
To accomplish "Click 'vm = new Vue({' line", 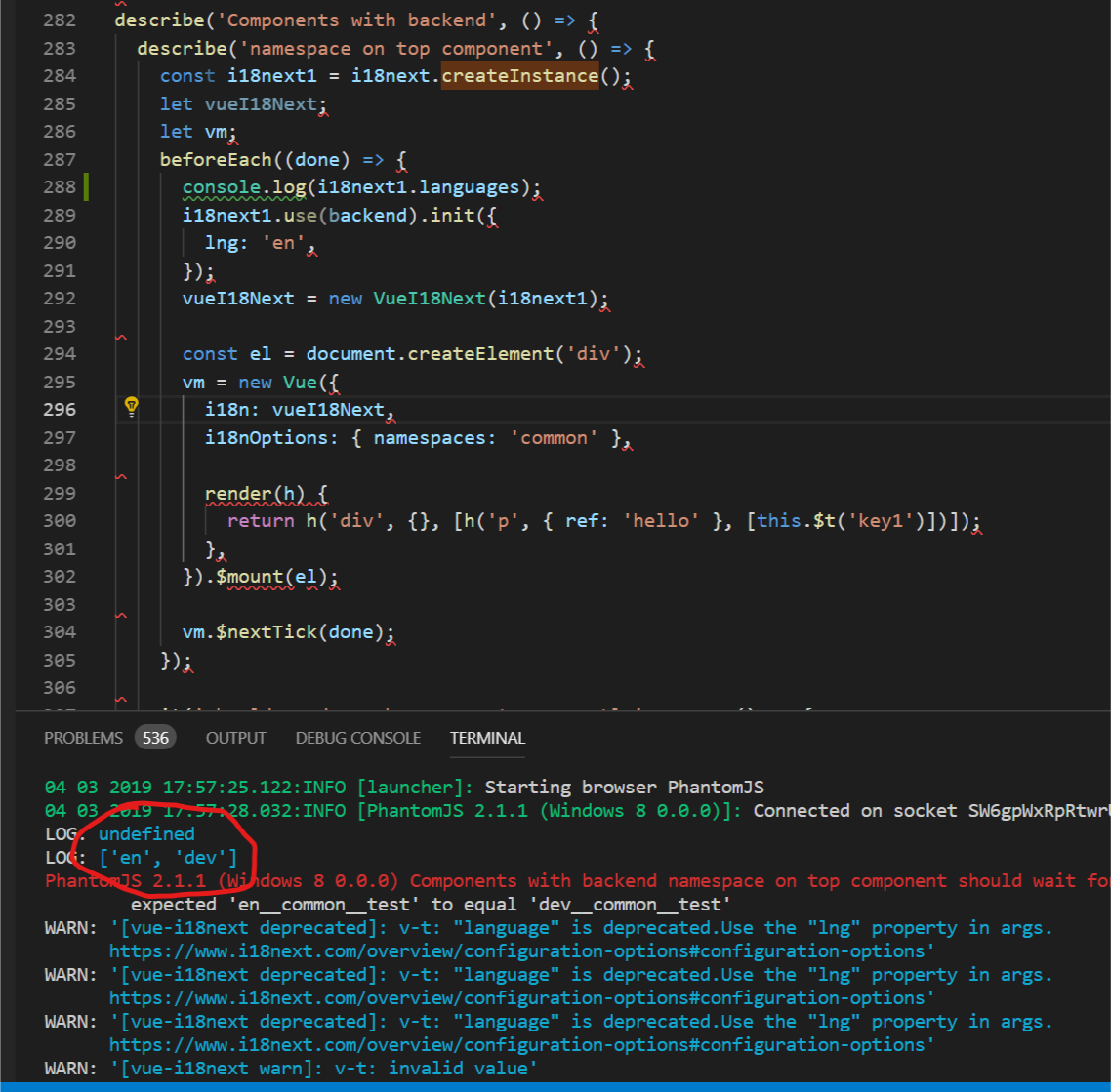I will click(261, 383).
